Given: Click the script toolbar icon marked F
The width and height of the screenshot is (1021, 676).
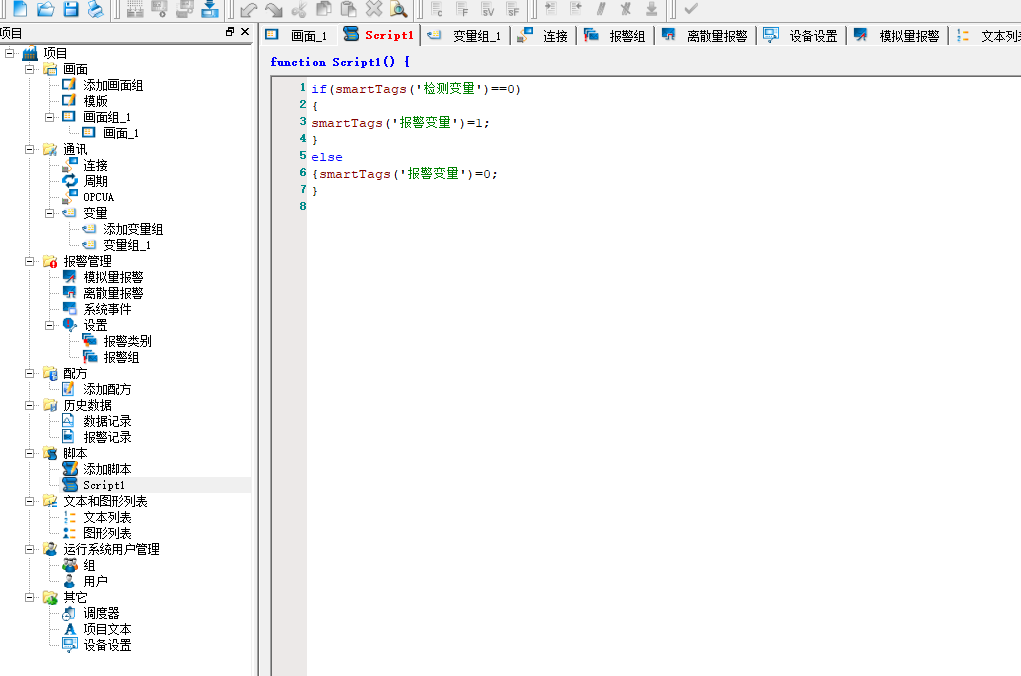Looking at the screenshot, I should click(462, 9).
